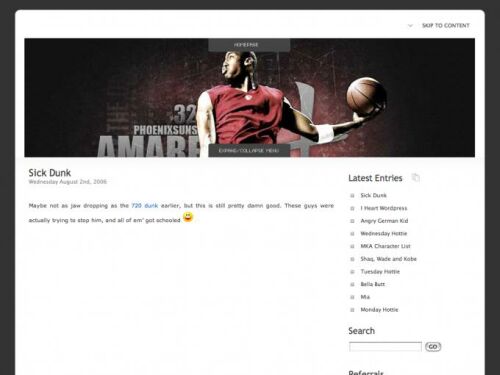
Task: Click the smiley emoticon in the post
Action: (188, 217)
